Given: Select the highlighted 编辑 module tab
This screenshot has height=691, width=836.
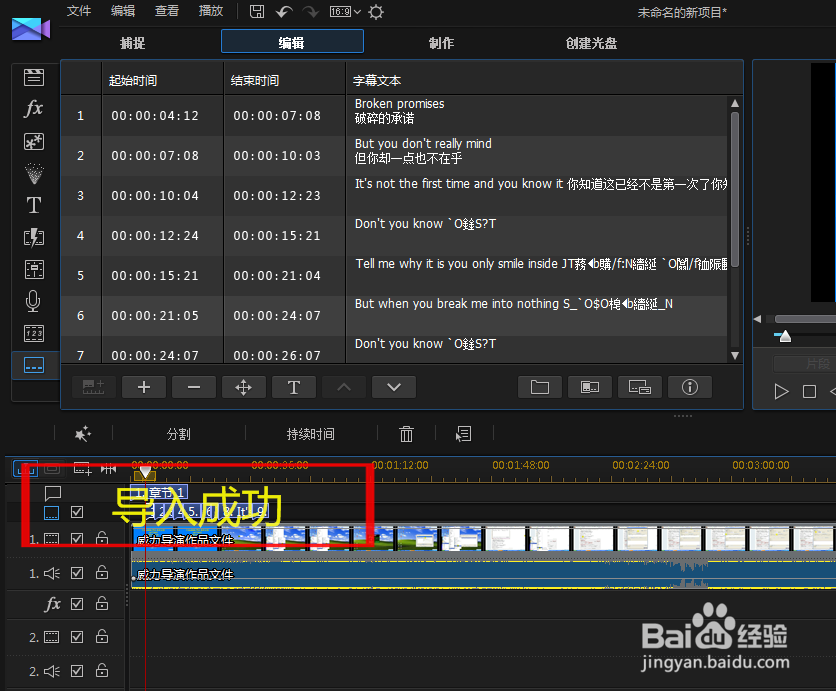Looking at the screenshot, I should tap(292, 42).
